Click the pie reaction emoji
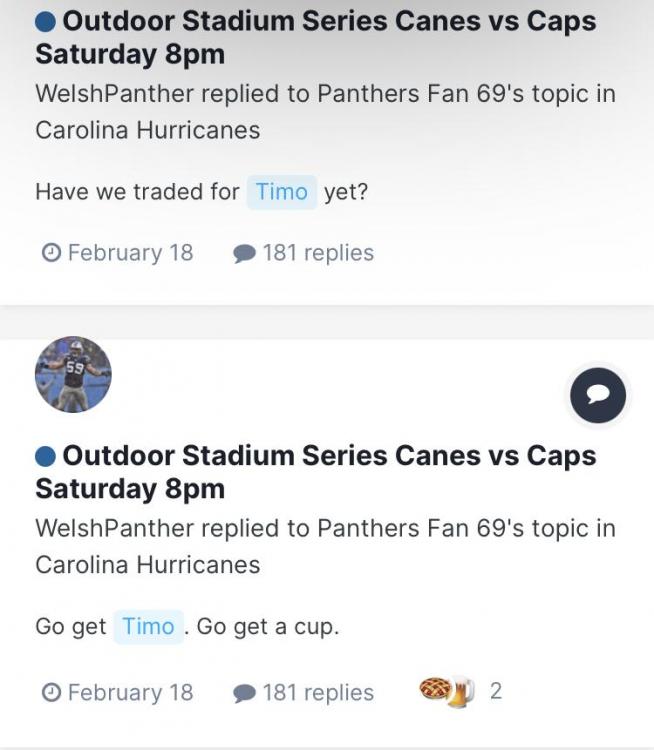Viewport: 654px width, 750px height. (x=435, y=690)
